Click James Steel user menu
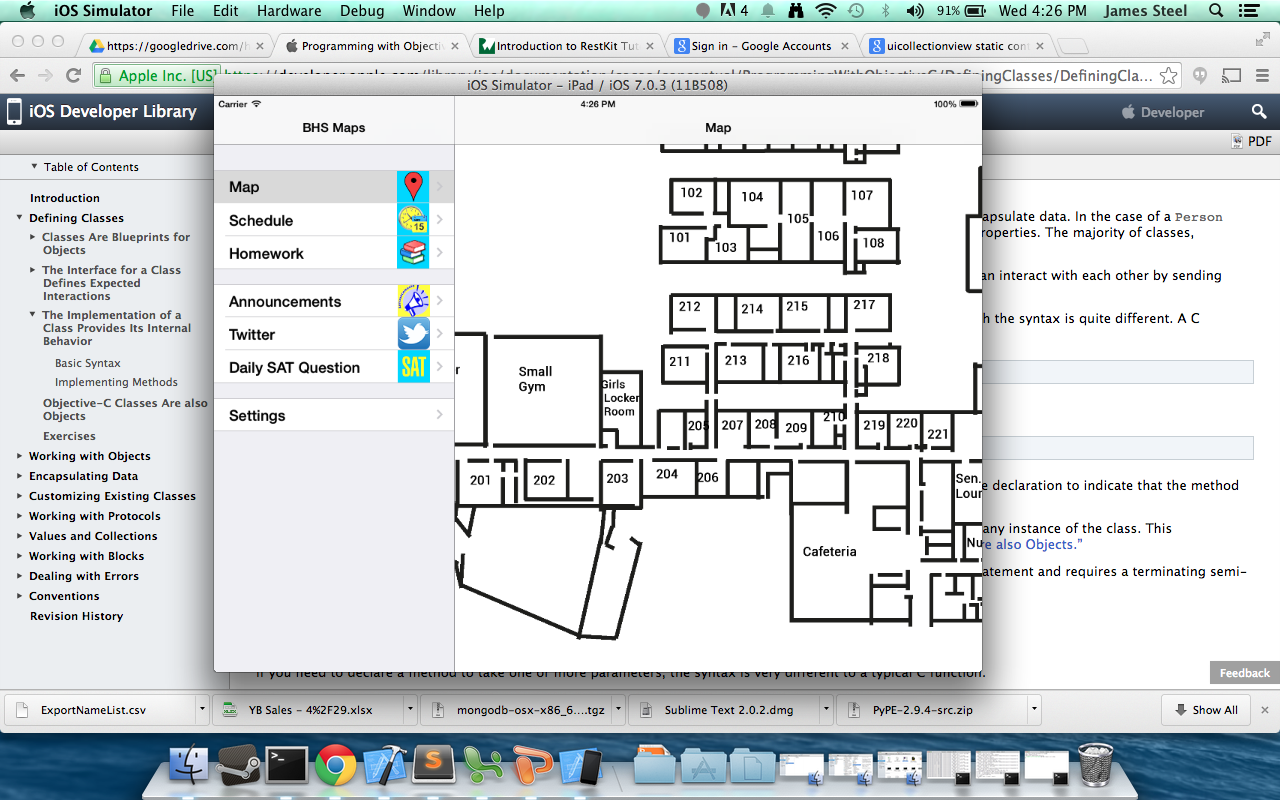 click(x=1147, y=11)
